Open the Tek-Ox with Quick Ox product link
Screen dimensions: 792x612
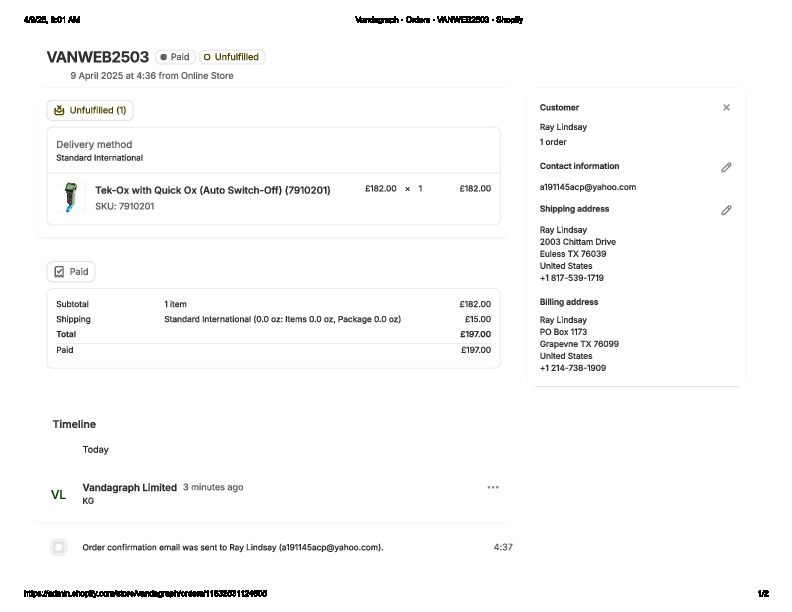coord(212,190)
